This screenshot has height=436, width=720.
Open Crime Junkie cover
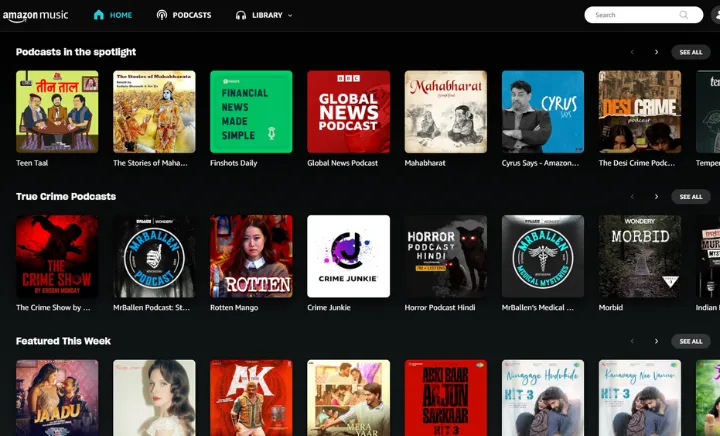click(x=349, y=256)
